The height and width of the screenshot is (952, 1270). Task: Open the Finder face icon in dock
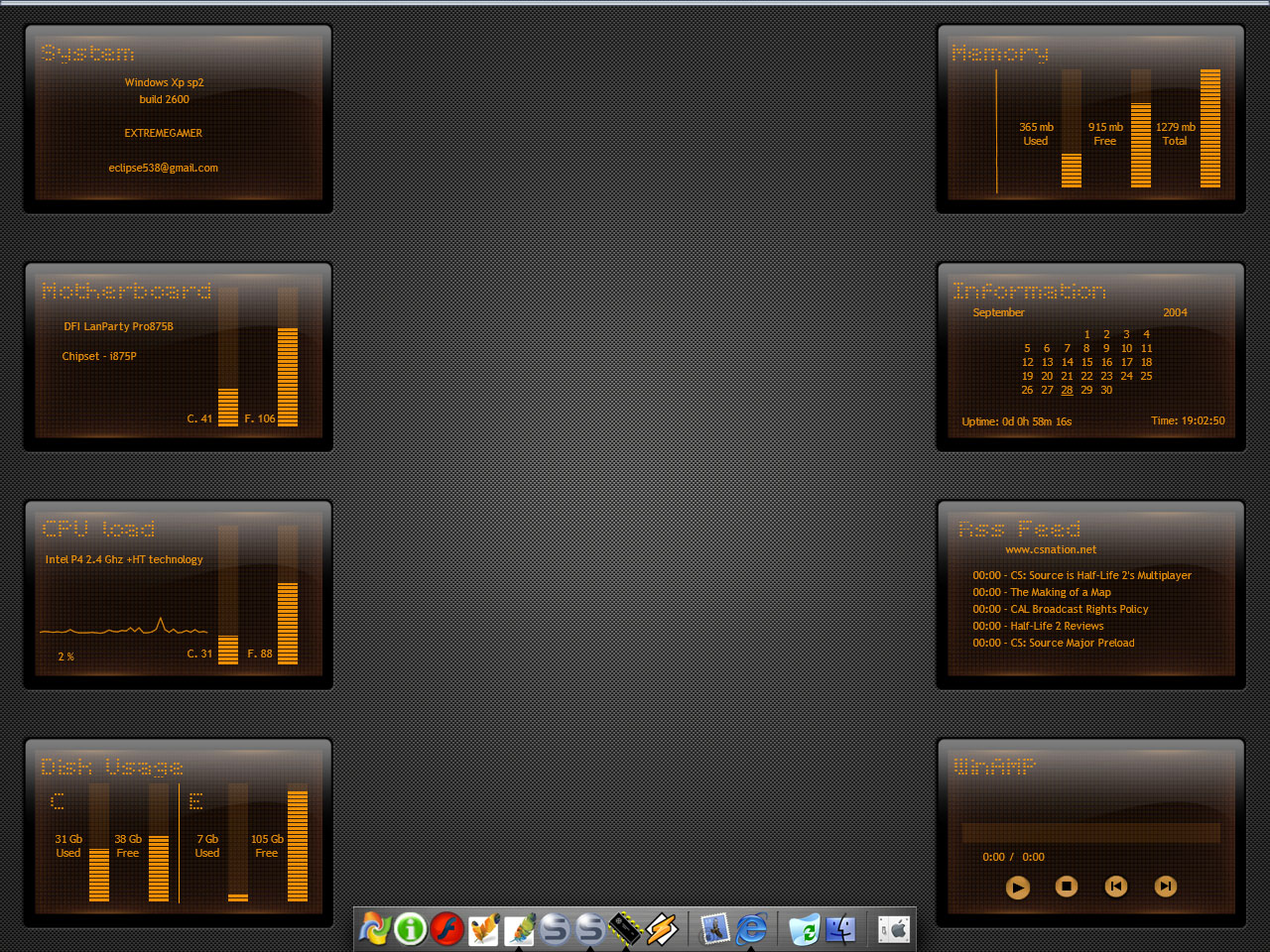point(840,928)
